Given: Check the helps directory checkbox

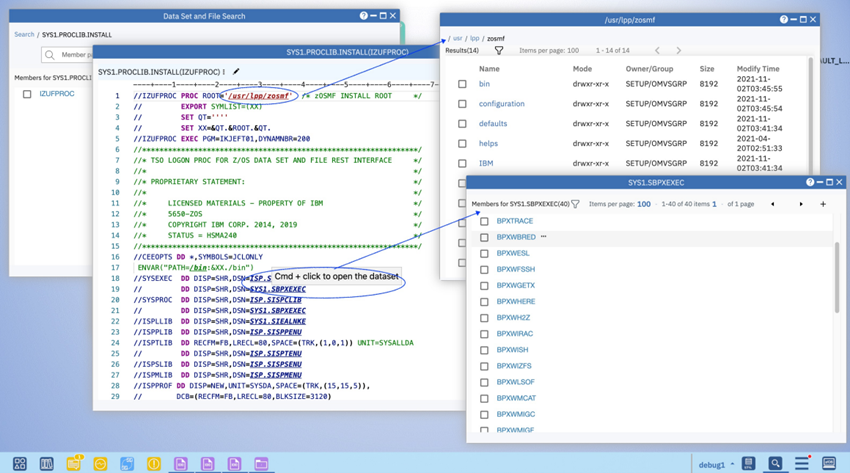Looking at the screenshot, I should pos(462,144).
